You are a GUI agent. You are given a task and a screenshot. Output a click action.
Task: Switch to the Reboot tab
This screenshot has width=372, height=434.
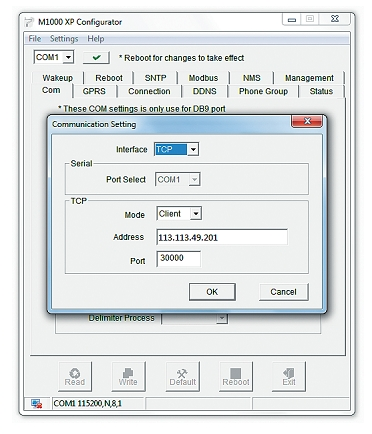click(x=109, y=78)
